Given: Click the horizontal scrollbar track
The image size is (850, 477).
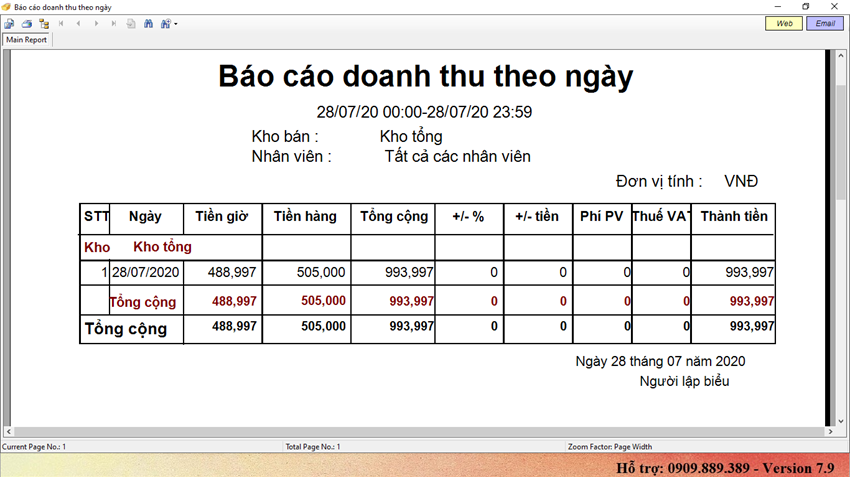Looking at the screenshot, I should [419, 432].
